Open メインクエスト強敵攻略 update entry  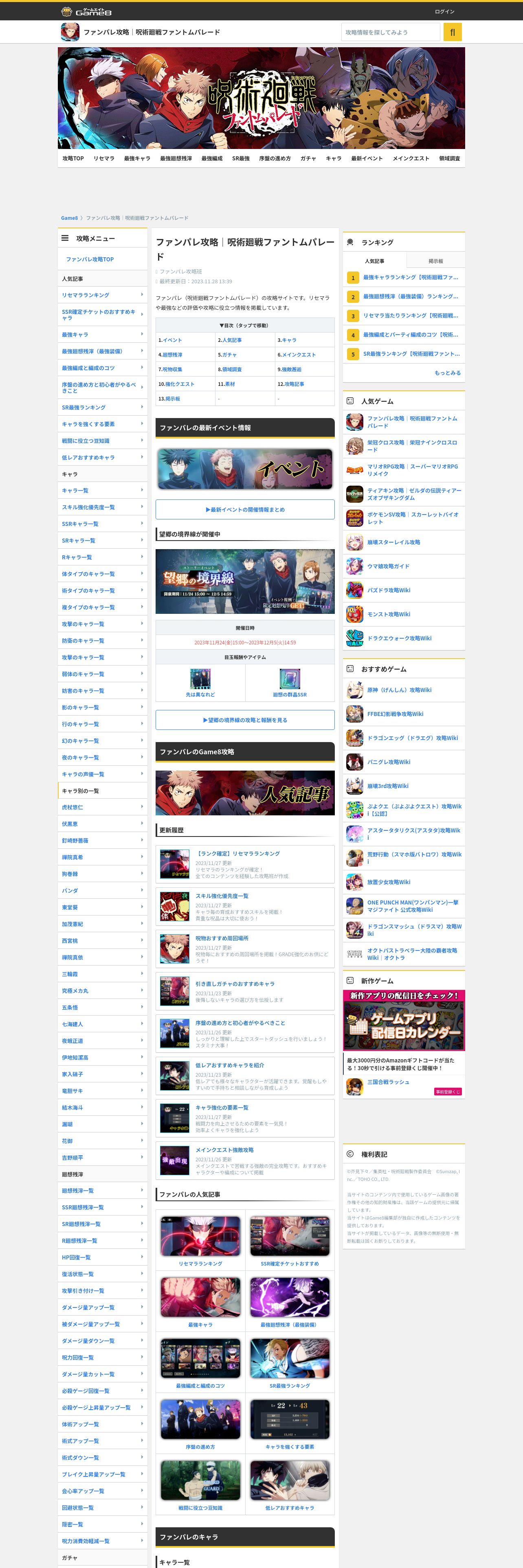[x=245, y=1161]
